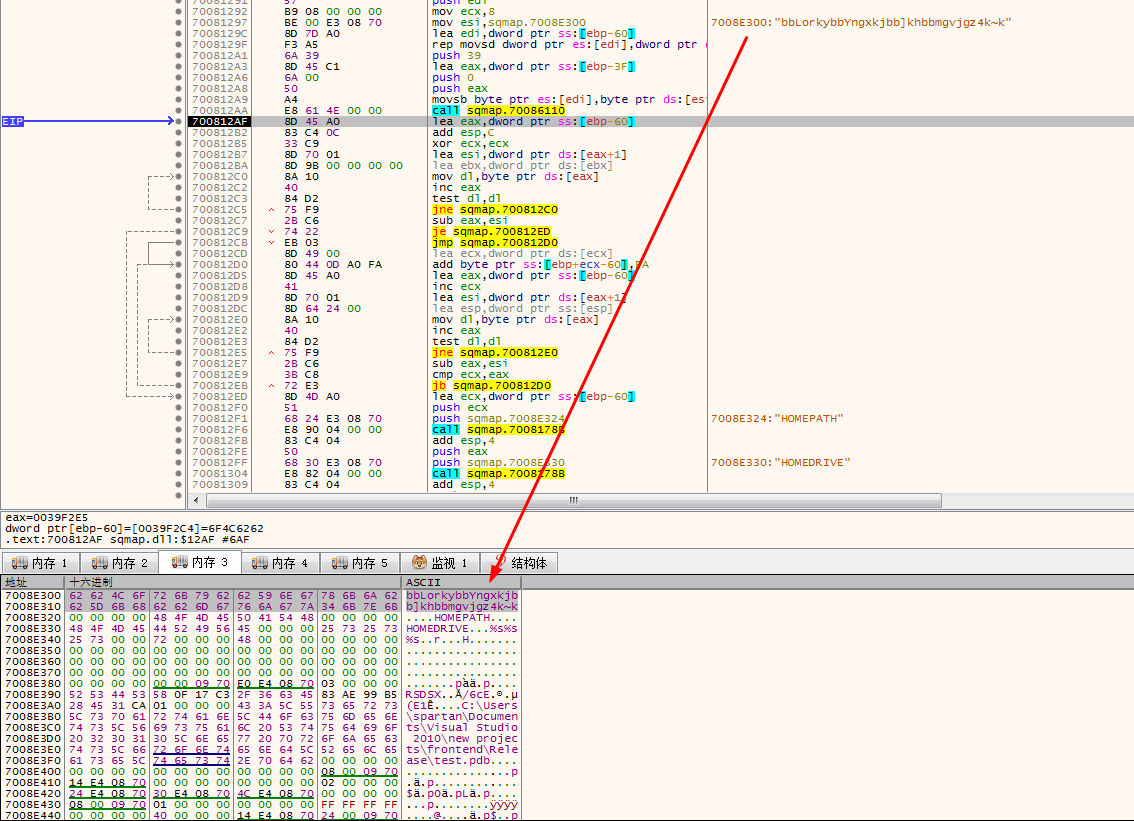
Task: Select the push sqmap.7008E324 instruction
Action: coord(498,419)
